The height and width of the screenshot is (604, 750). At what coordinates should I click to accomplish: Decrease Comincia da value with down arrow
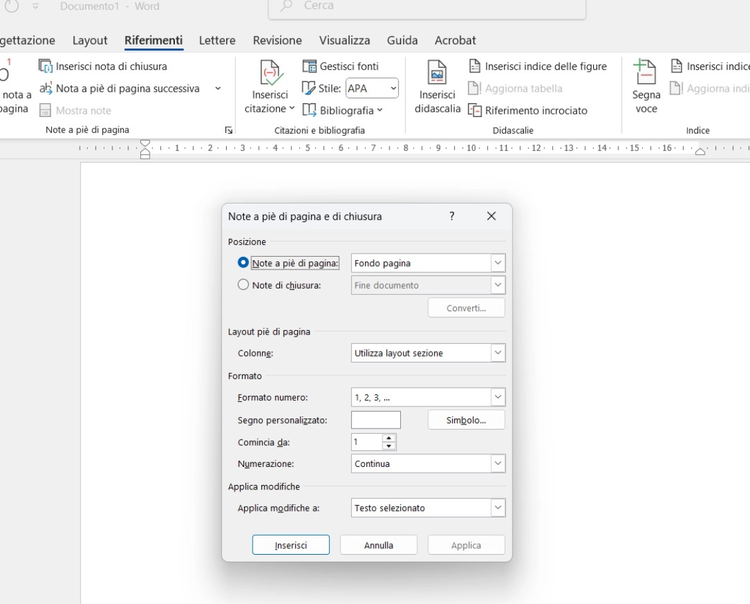[x=389, y=446]
